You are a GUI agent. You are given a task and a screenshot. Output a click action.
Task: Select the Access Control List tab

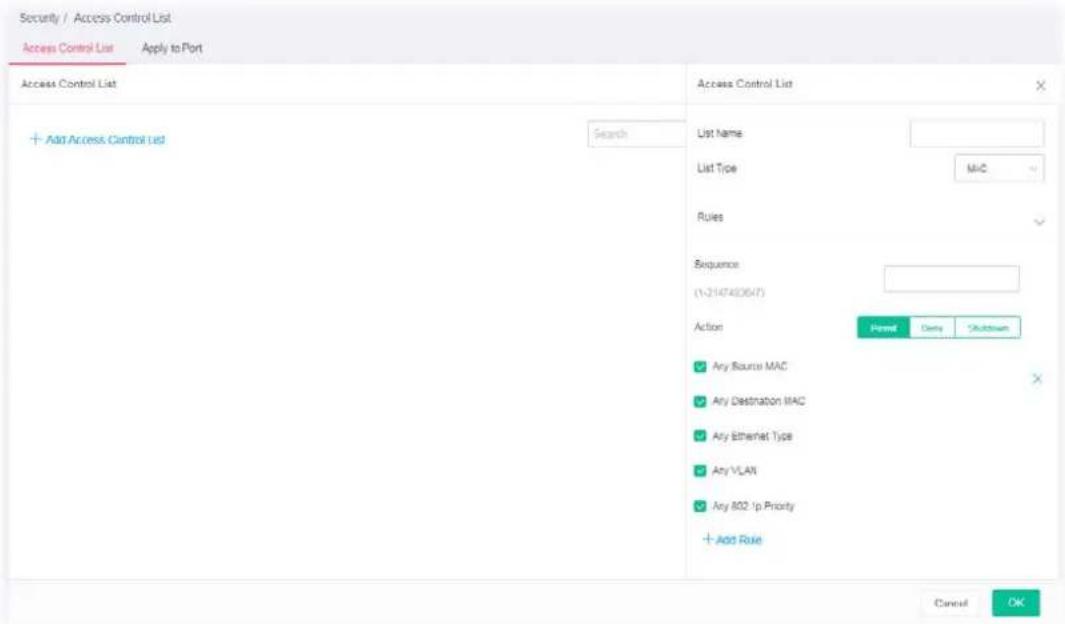(68, 48)
